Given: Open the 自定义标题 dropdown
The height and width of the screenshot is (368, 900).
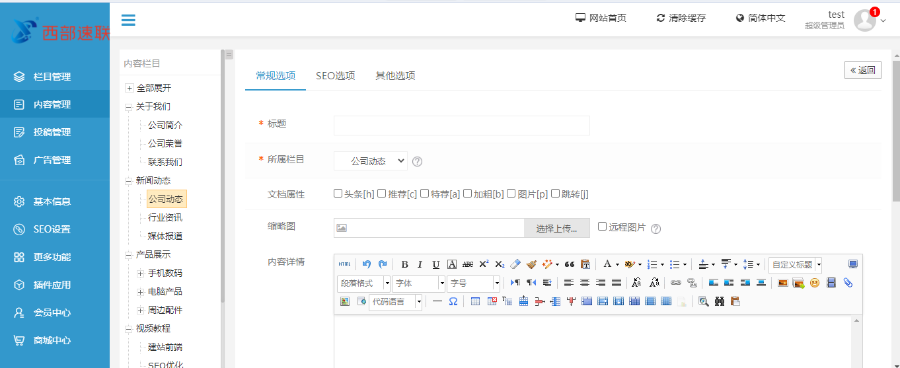Looking at the screenshot, I should pyautogui.click(x=795, y=265).
